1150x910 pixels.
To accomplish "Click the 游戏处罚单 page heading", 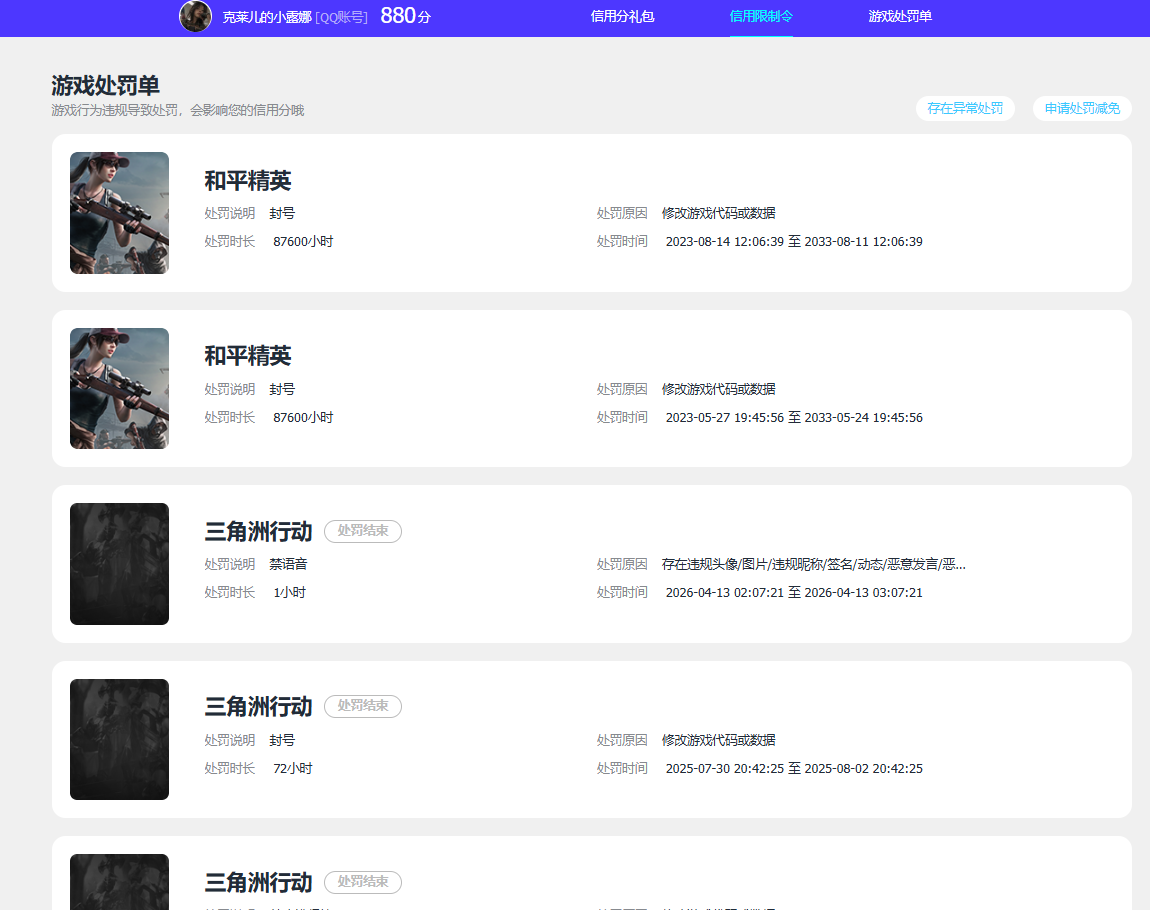I will (x=106, y=85).
